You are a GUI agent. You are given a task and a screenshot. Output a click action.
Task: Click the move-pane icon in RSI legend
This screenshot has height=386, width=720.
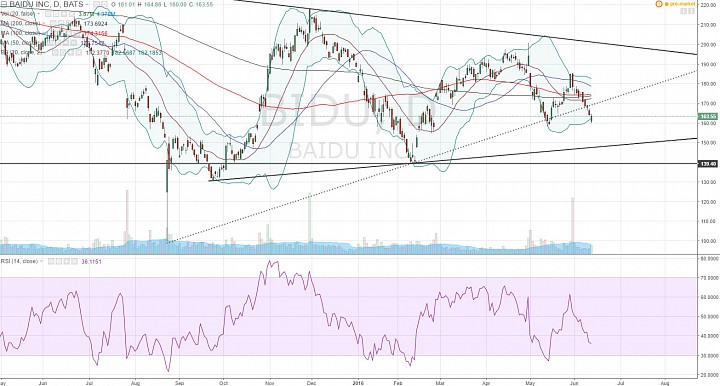click(67, 261)
